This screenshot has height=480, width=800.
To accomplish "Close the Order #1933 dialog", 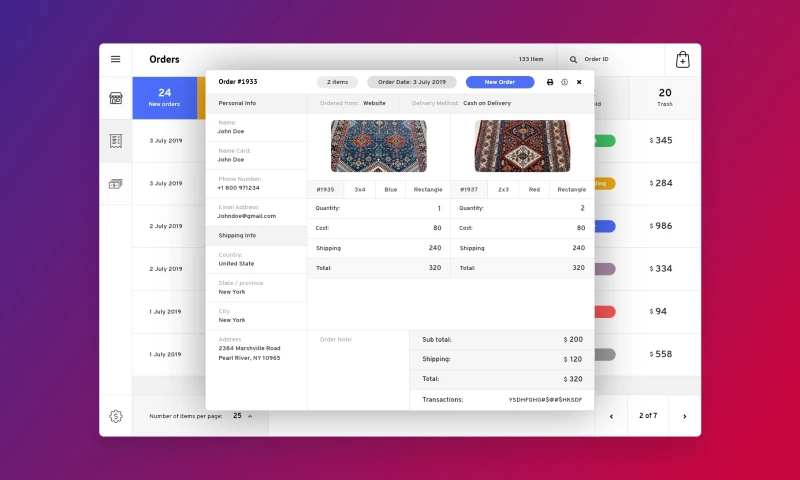I will (579, 82).
